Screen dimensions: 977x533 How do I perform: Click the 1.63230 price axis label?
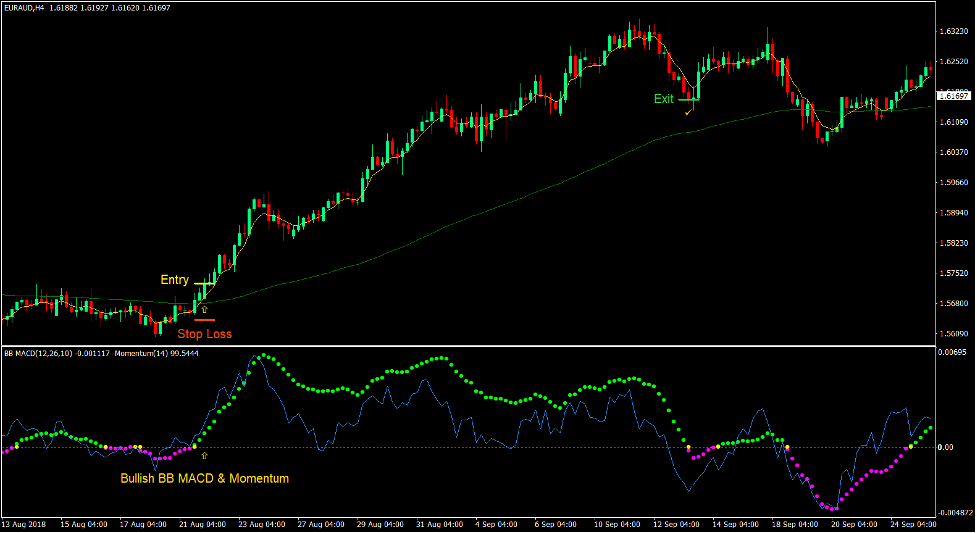point(955,32)
